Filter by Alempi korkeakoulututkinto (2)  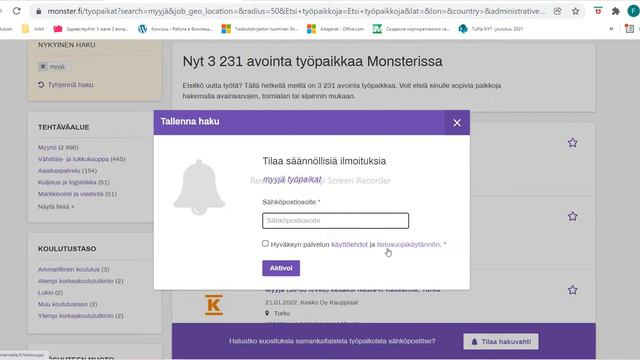[80, 281]
